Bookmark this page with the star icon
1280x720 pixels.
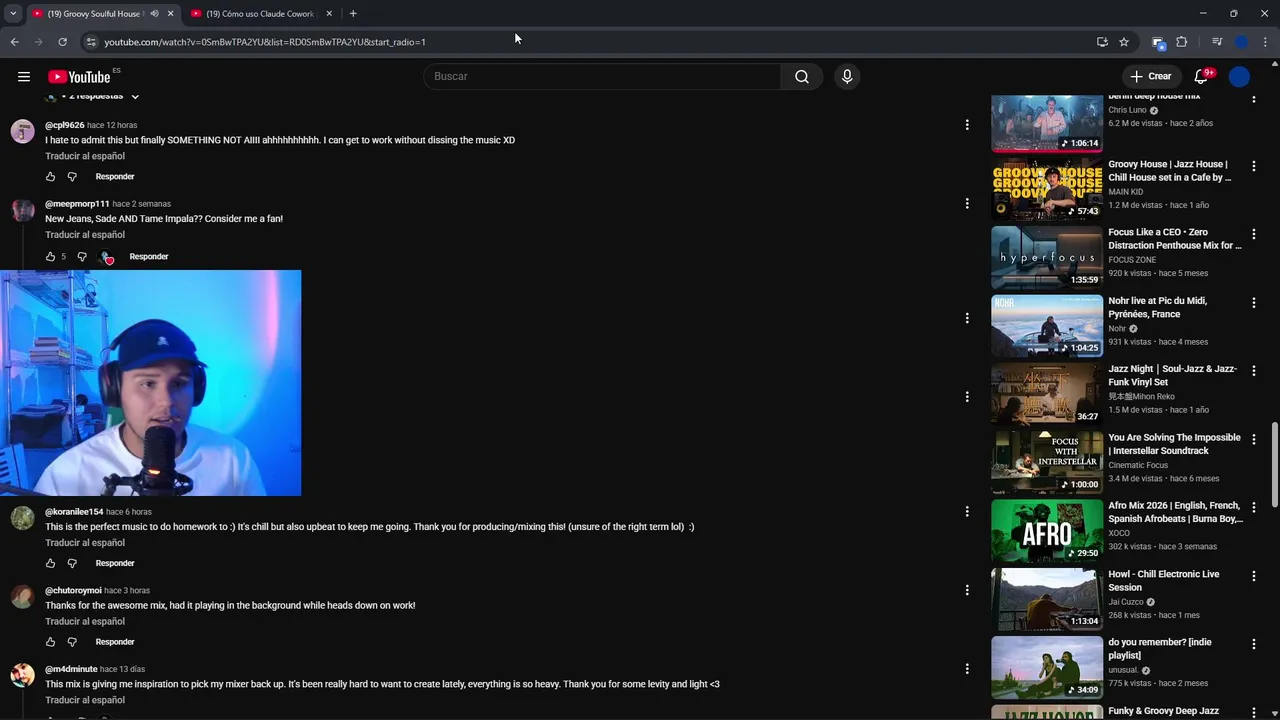coord(1124,42)
